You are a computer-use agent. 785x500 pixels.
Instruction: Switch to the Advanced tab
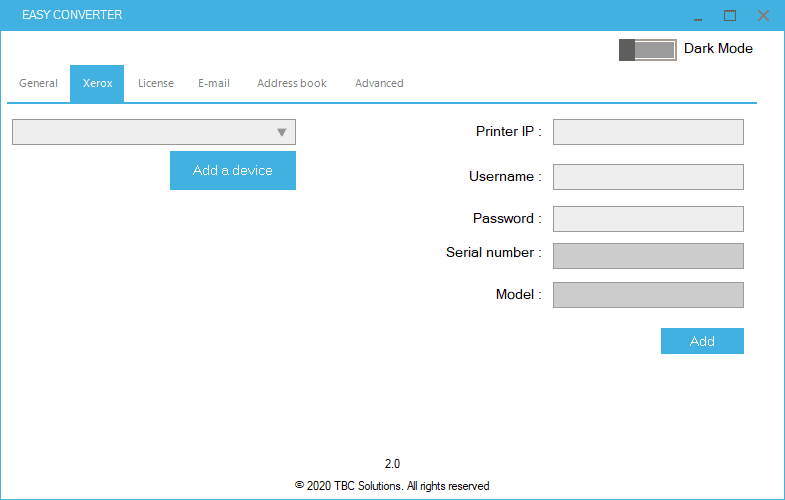[379, 83]
